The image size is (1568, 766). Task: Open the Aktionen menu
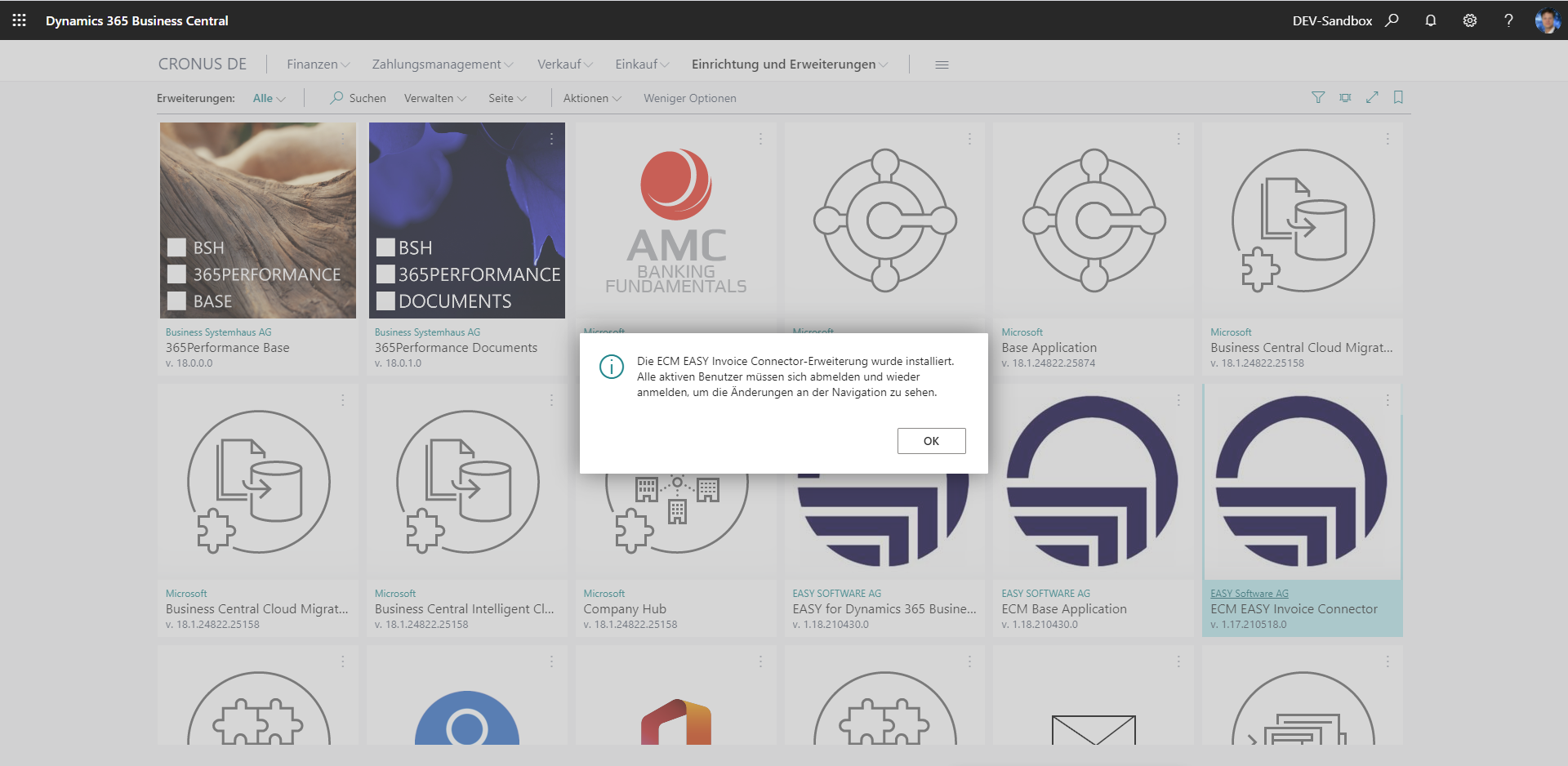click(x=592, y=99)
